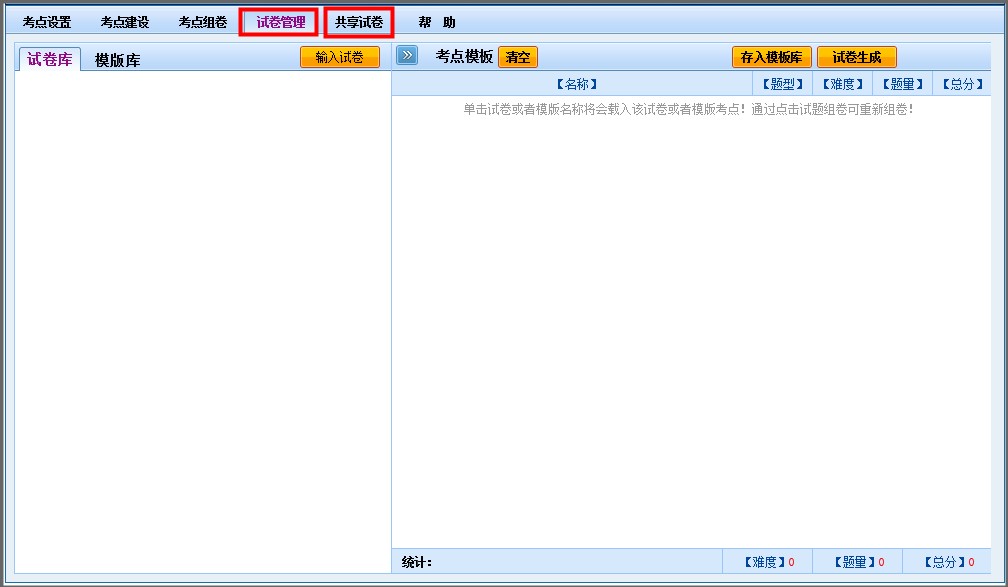The height and width of the screenshot is (587, 1008).
Task: Click the 【题型】 column header
Action: point(782,84)
